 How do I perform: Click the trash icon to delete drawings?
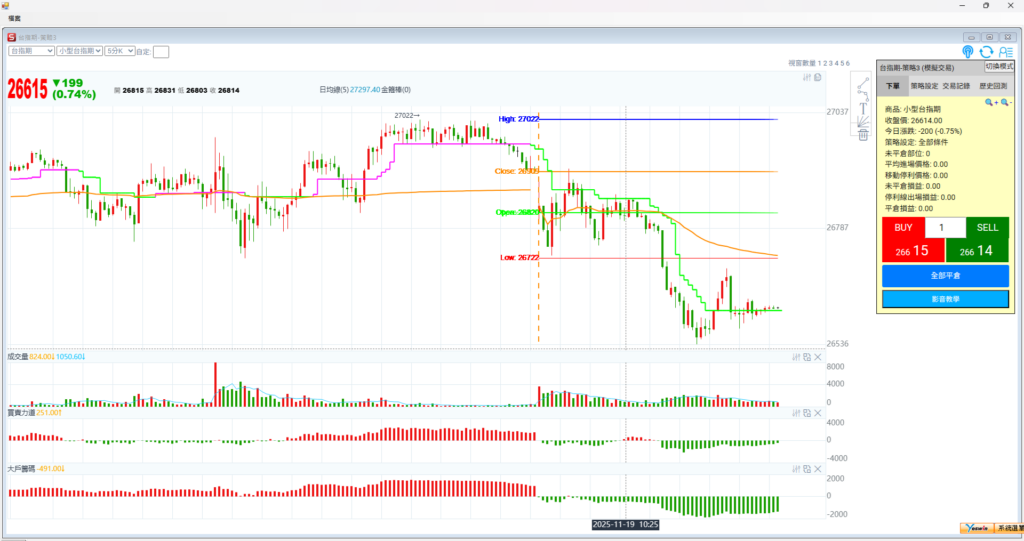tap(862, 135)
